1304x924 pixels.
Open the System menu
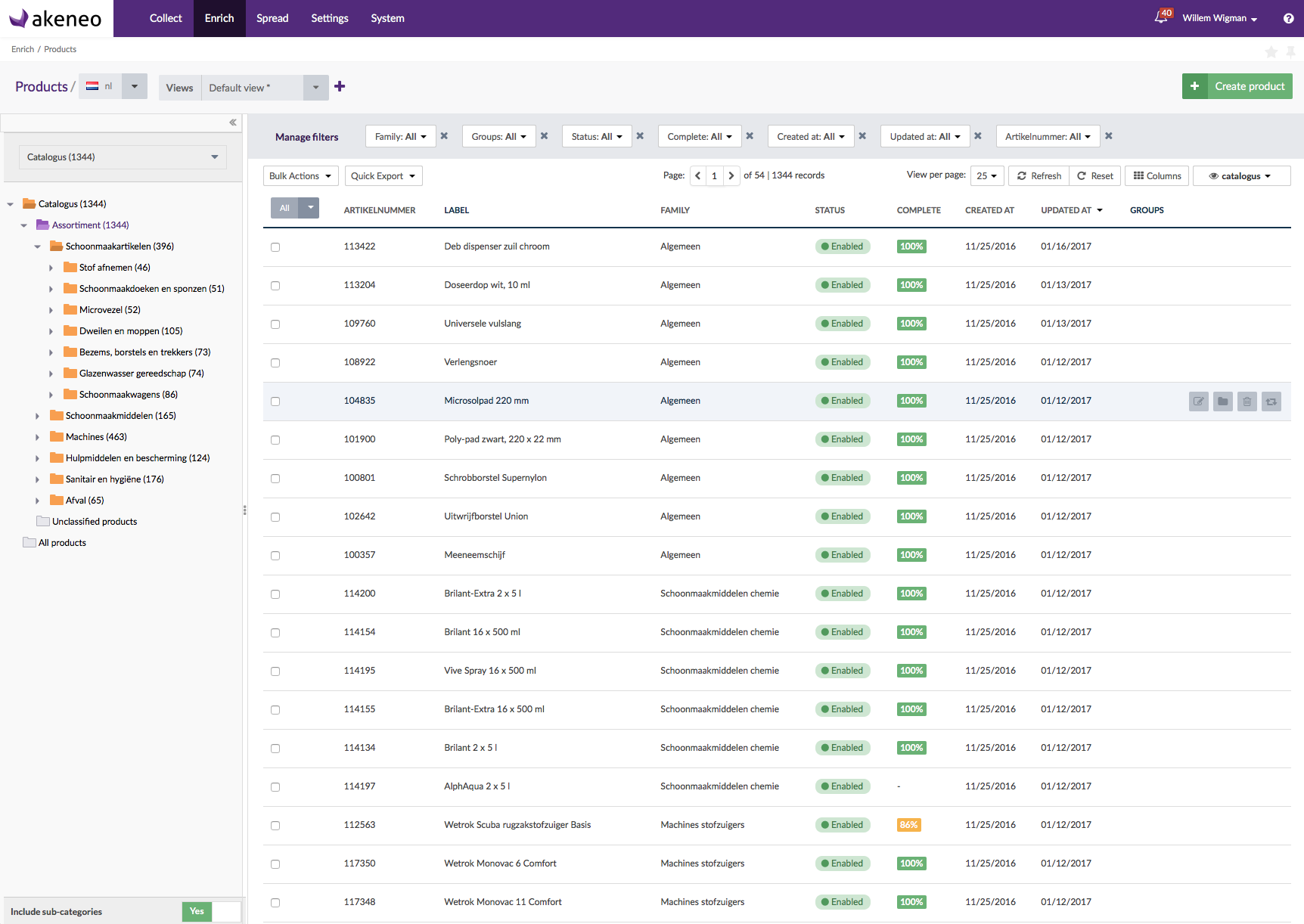[x=387, y=18]
